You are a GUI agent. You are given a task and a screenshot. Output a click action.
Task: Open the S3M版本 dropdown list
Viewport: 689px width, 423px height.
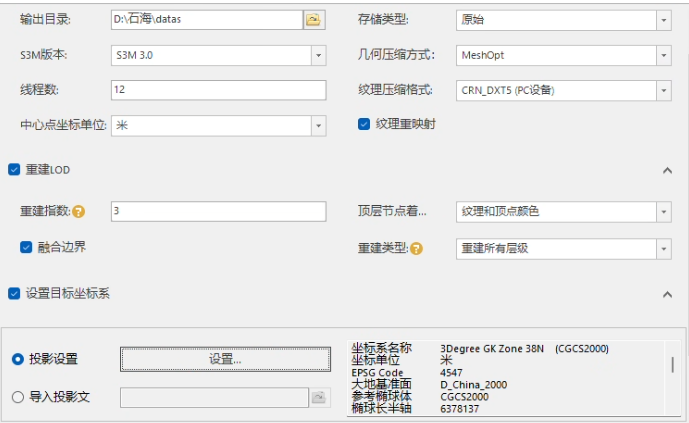pos(318,55)
